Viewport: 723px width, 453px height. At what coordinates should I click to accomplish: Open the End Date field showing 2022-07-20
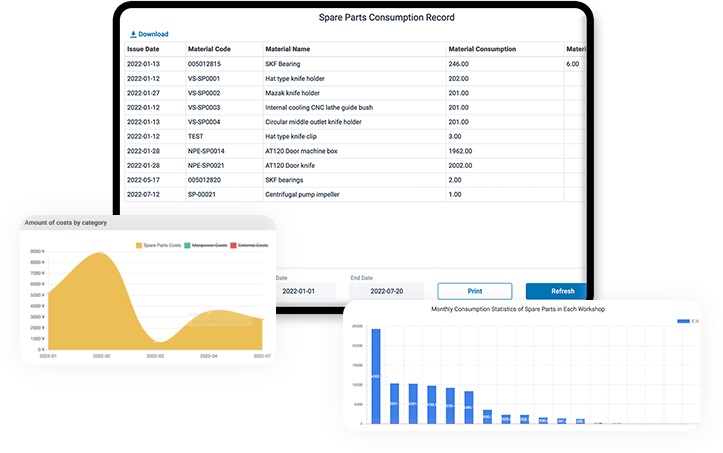[386, 291]
